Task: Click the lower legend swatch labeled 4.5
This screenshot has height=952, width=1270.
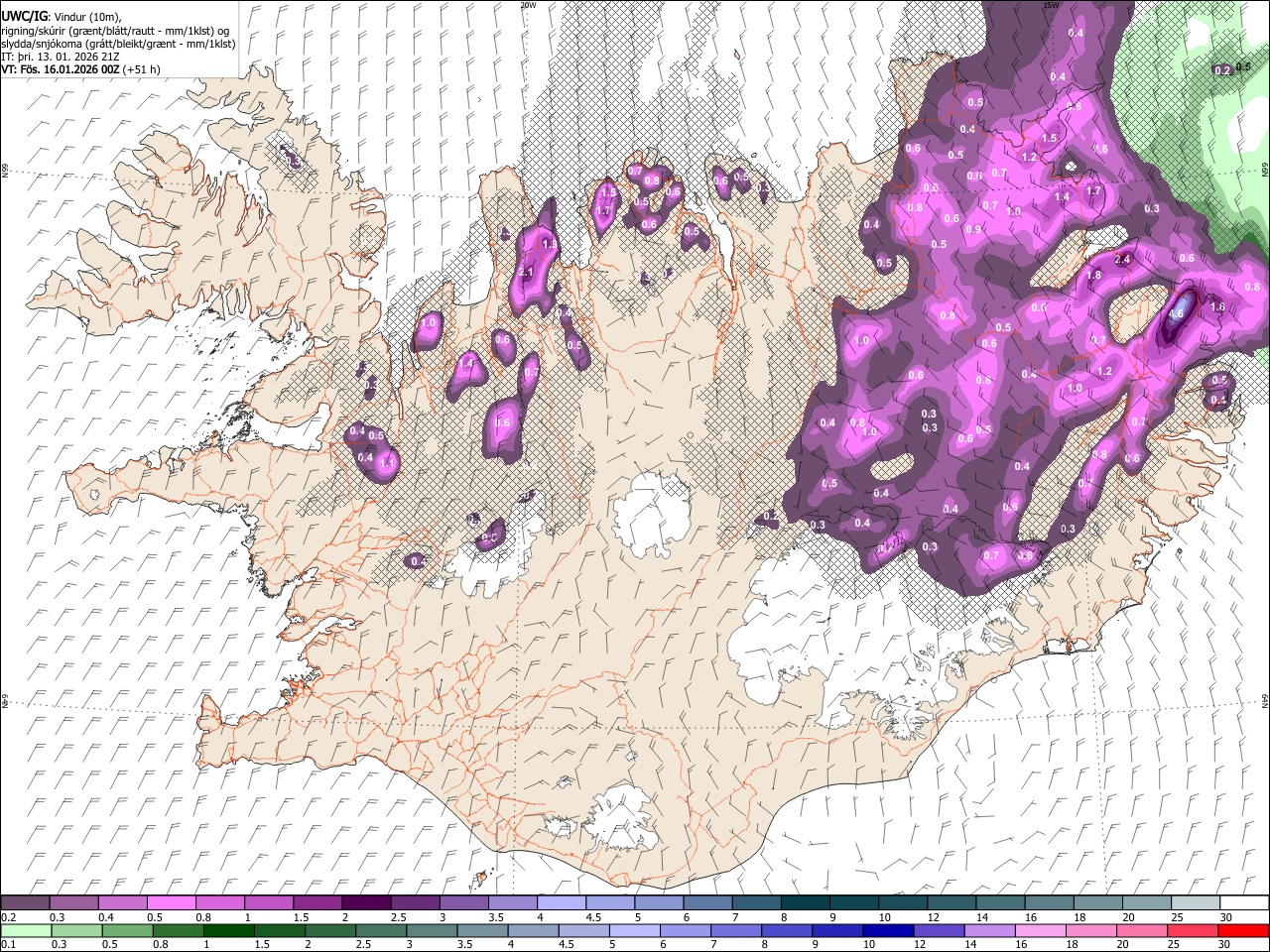Action: point(583,930)
